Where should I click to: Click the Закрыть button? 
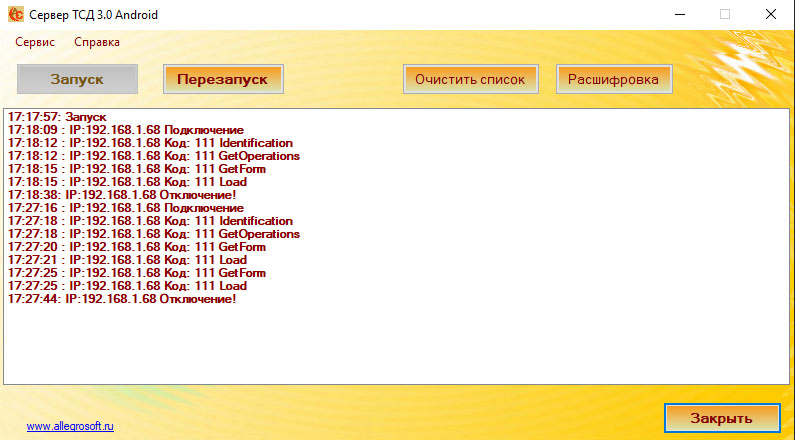click(722, 418)
